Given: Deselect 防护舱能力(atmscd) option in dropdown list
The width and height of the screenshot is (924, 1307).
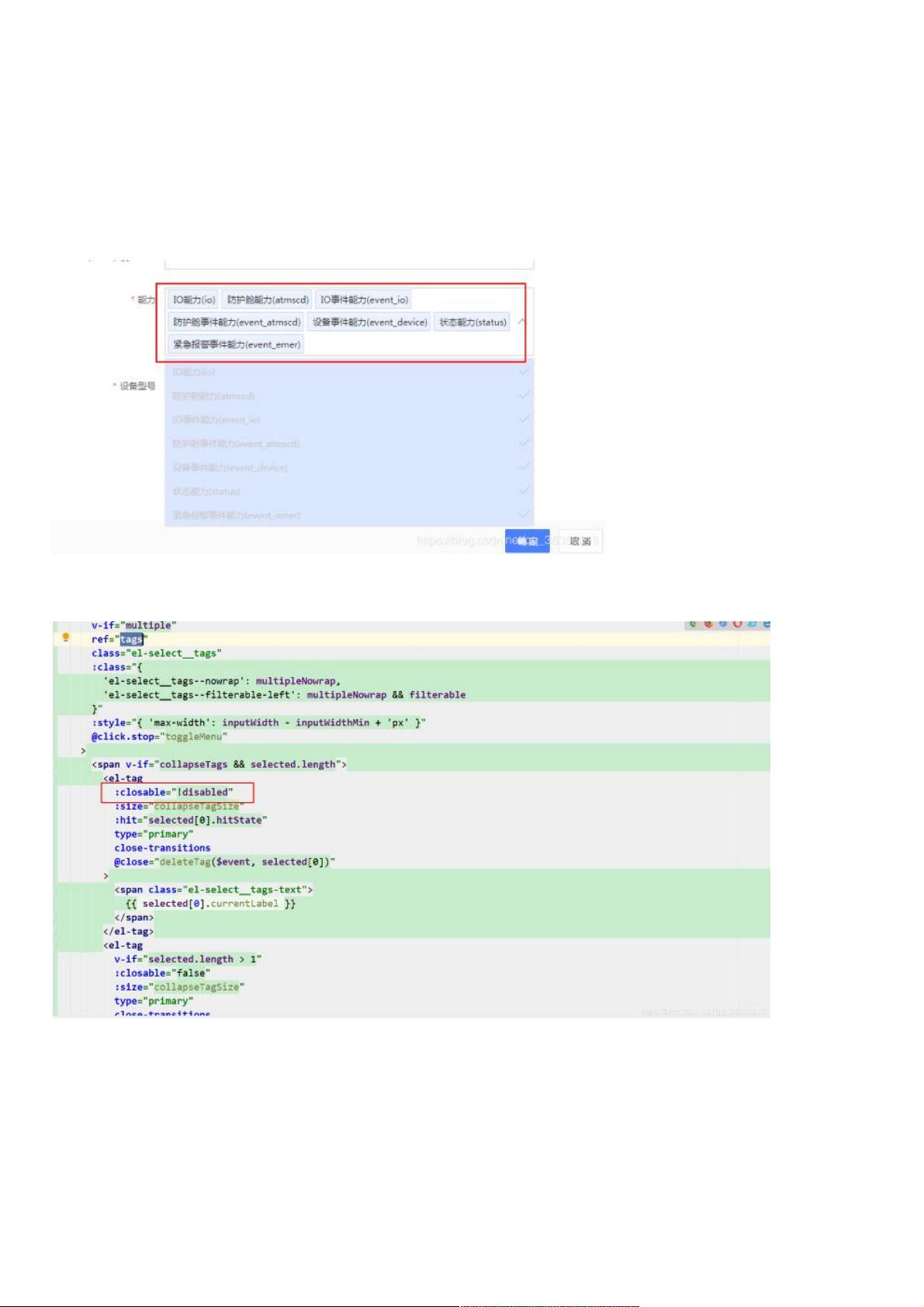Looking at the screenshot, I should (x=349, y=396).
